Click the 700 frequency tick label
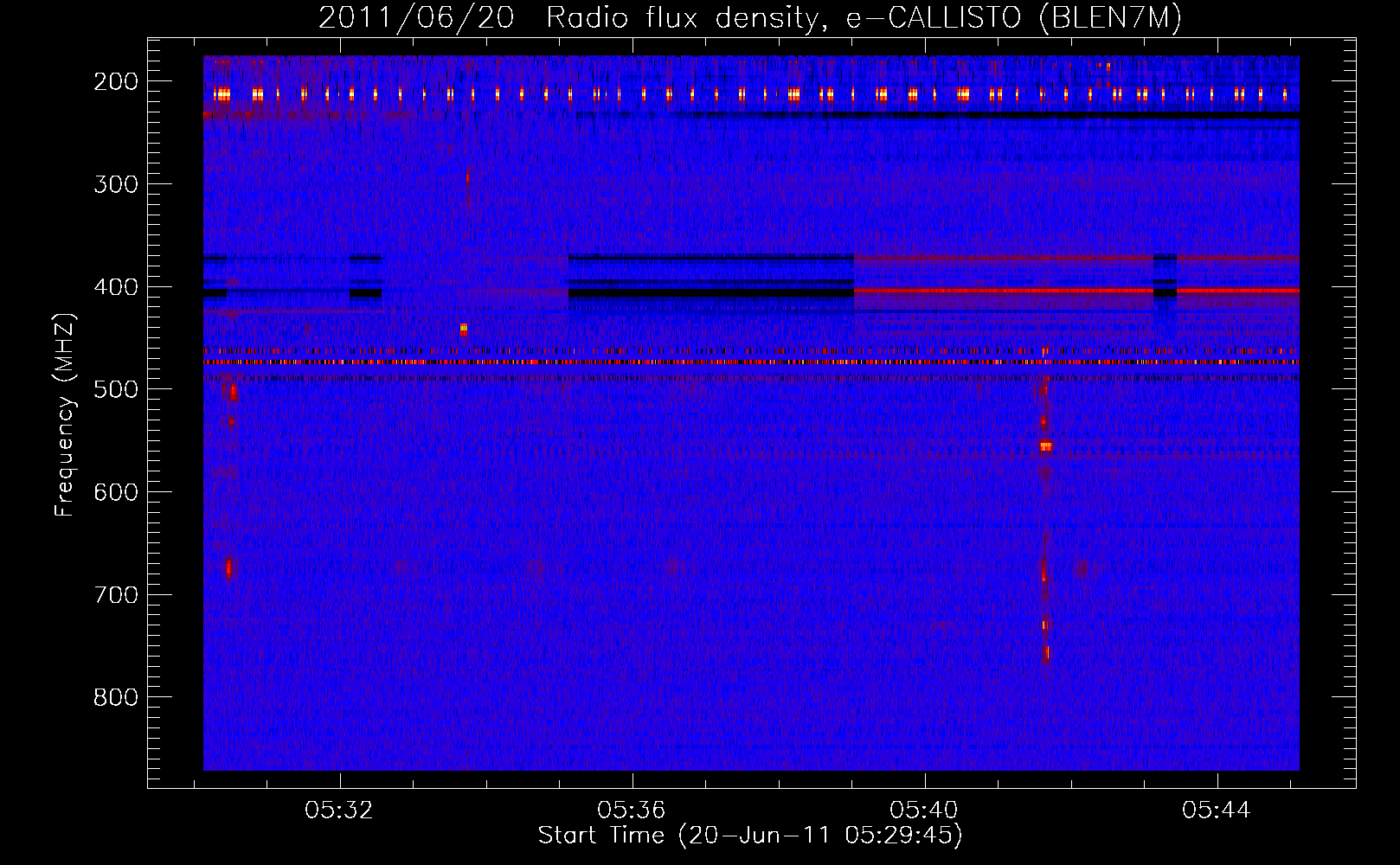This screenshot has width=1400, height=865. pos(116,595)
